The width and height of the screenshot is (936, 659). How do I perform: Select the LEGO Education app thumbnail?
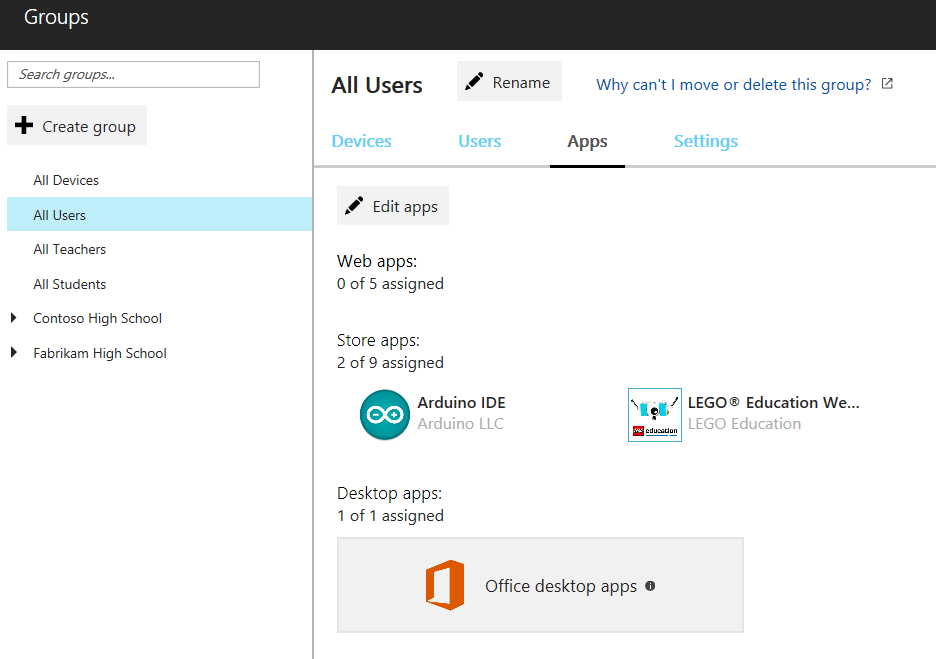(655, 415)
